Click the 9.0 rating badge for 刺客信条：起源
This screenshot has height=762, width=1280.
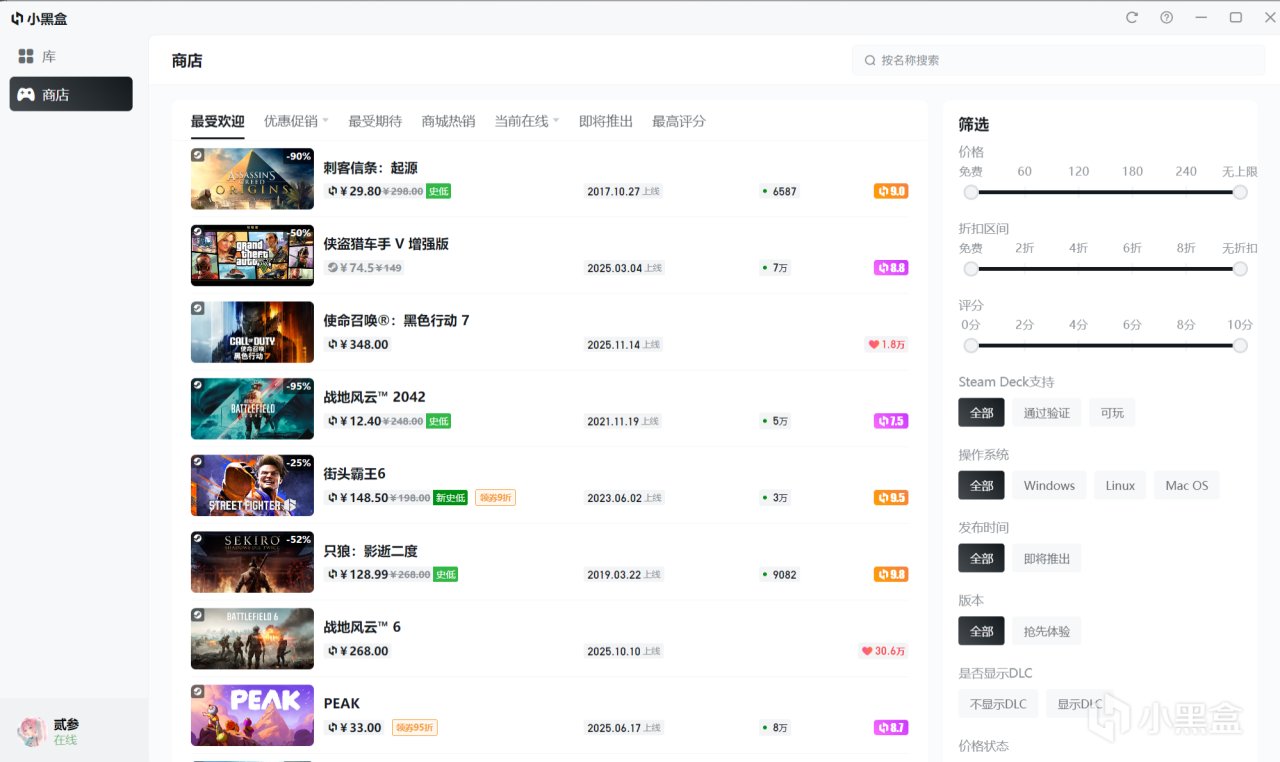click(x=891, y=191)
